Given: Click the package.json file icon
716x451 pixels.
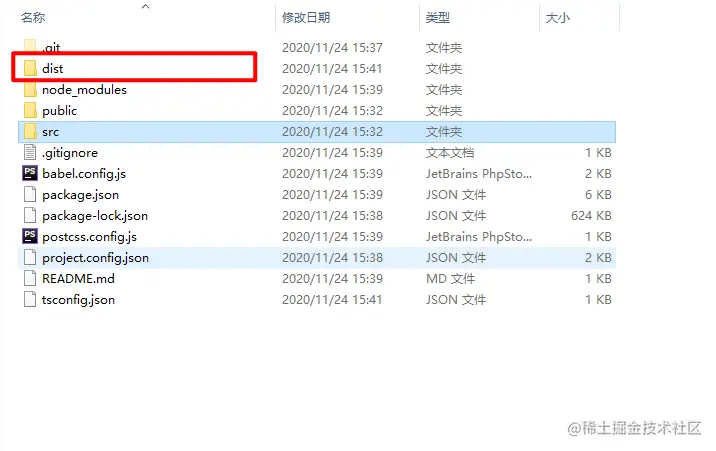Looking at the screenshot, I should coord(30,194).
